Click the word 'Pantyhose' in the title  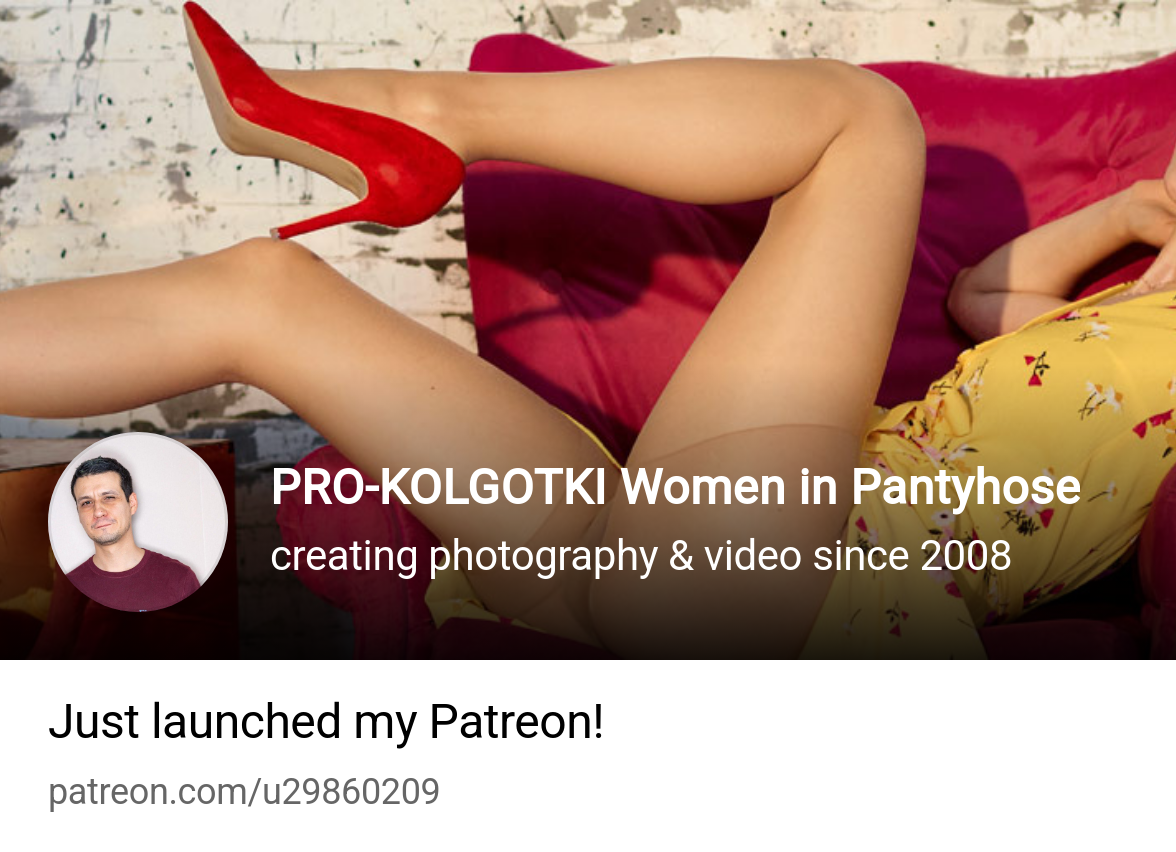[966, 489]
